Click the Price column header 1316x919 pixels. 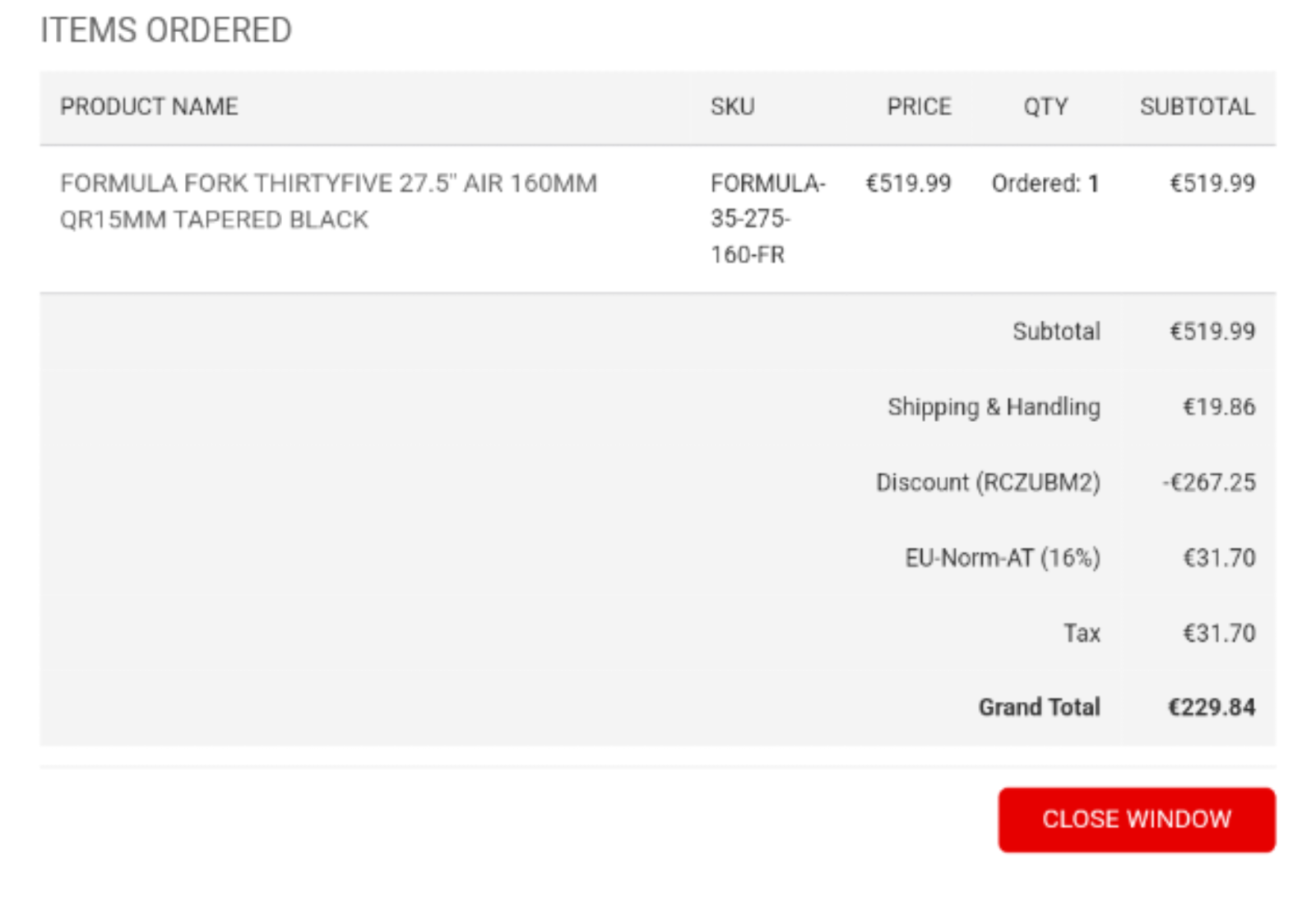(x=918, y=107)
